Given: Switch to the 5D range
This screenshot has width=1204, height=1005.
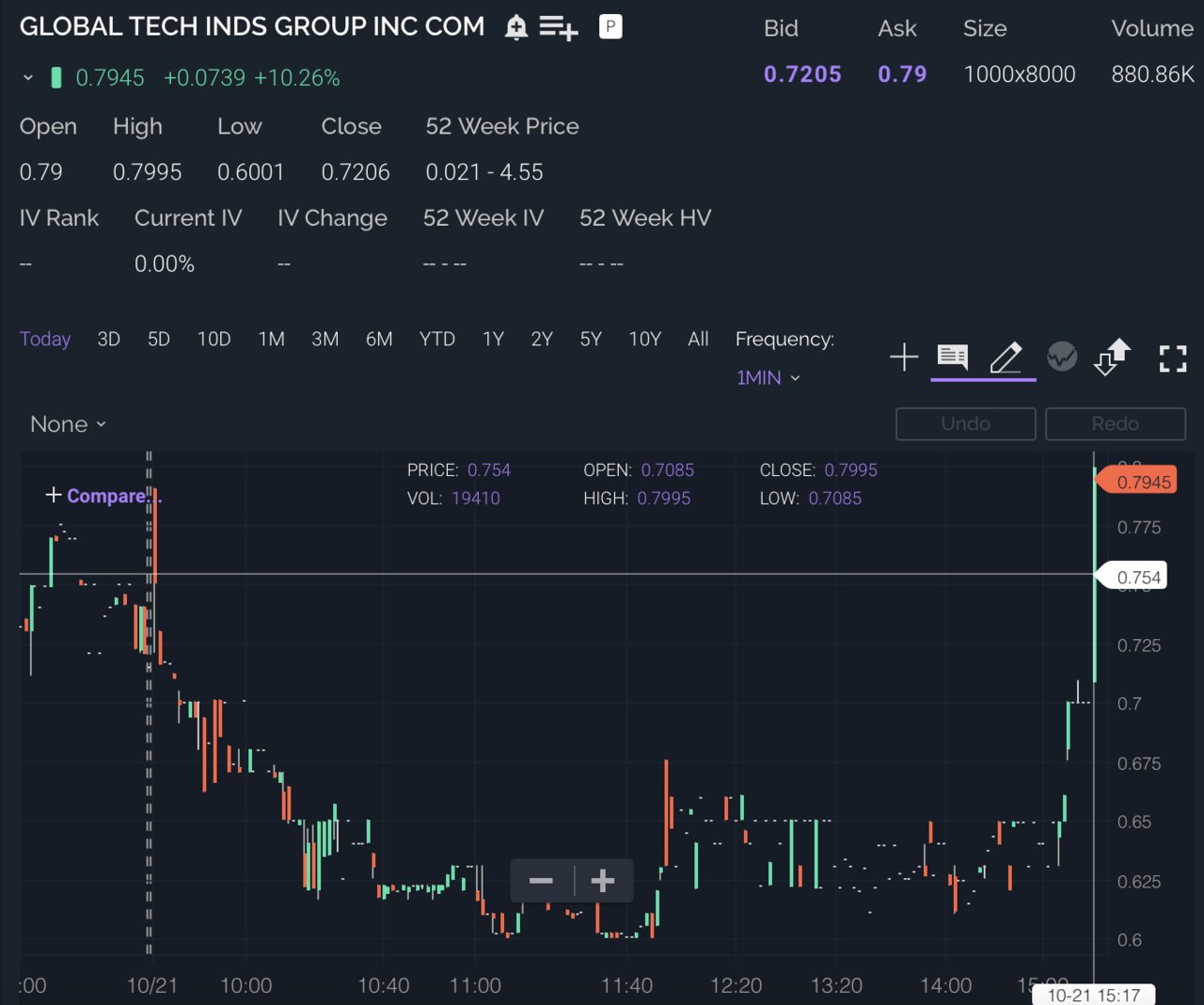Looking at the screenshot, I should (159, 339).
